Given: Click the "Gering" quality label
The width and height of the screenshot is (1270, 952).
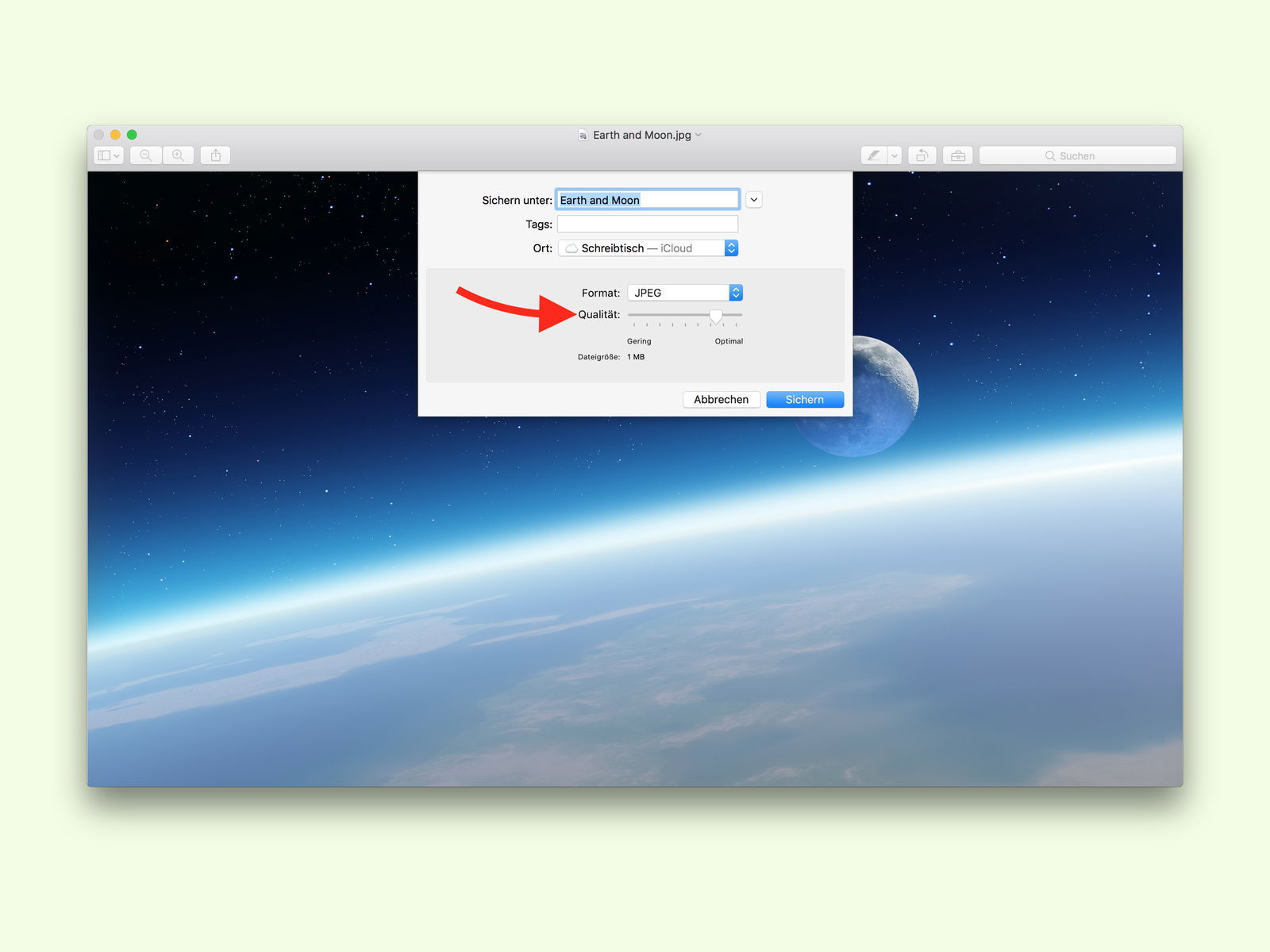Looking at the screenshot, I should (639, 341).
